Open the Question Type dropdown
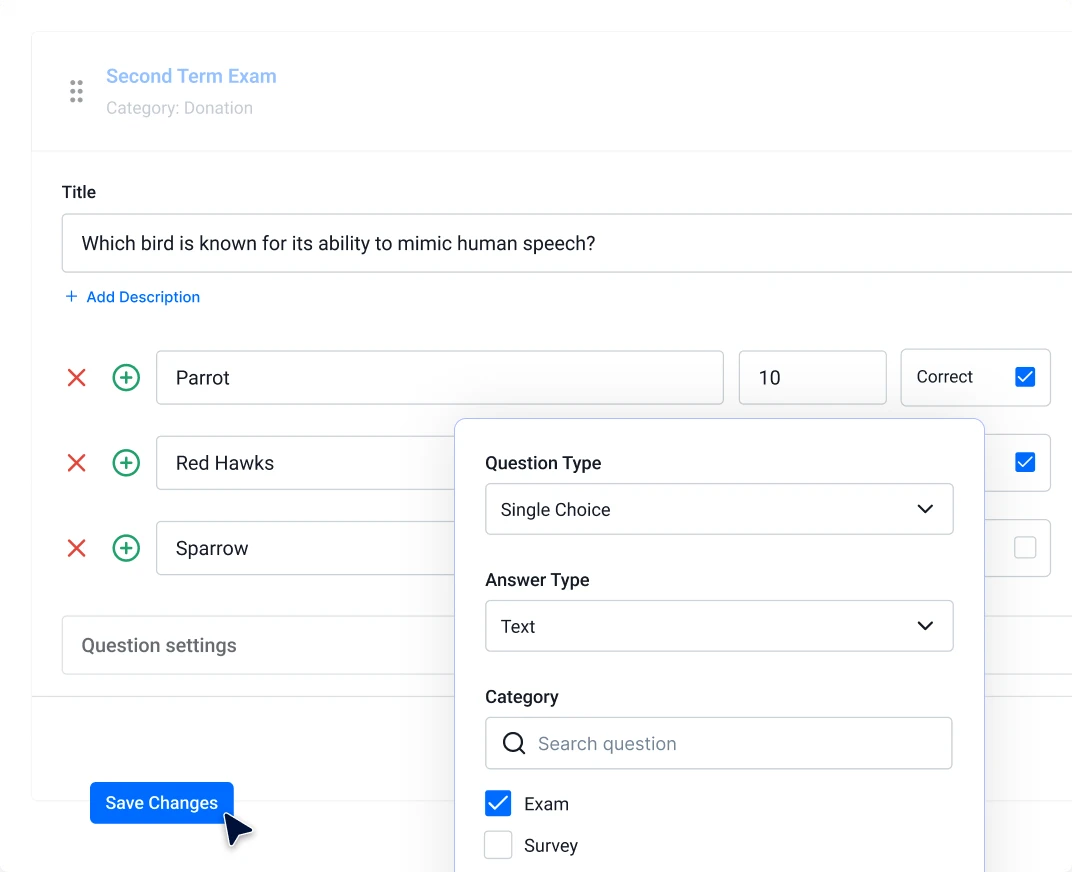 [718, 509]
